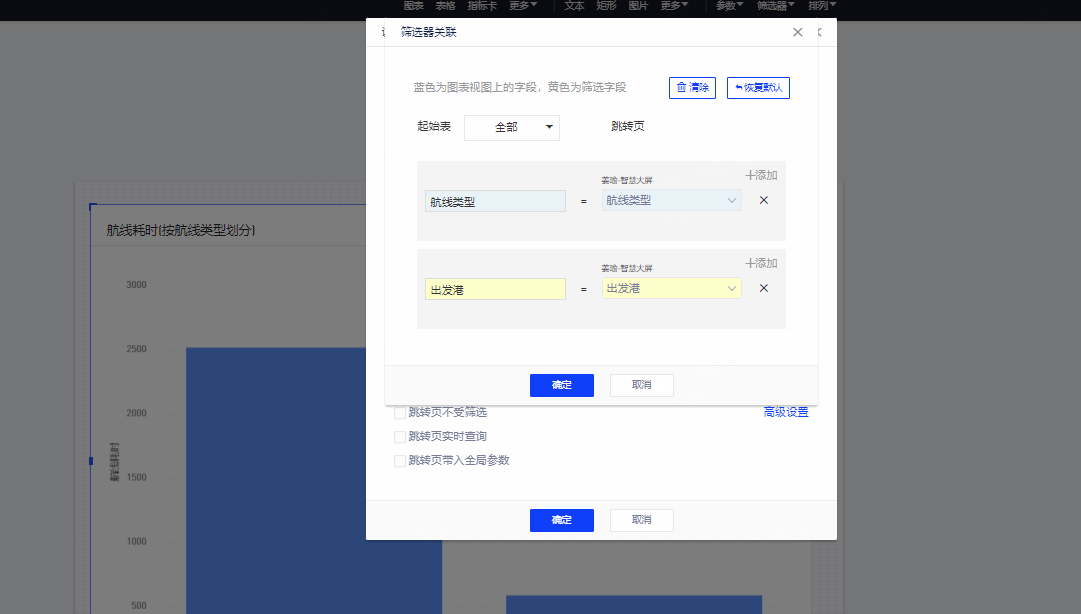The image size is (1081, 614).
Task: Cancel the 筛选器关联 dialog
Action: coord(642,385)
